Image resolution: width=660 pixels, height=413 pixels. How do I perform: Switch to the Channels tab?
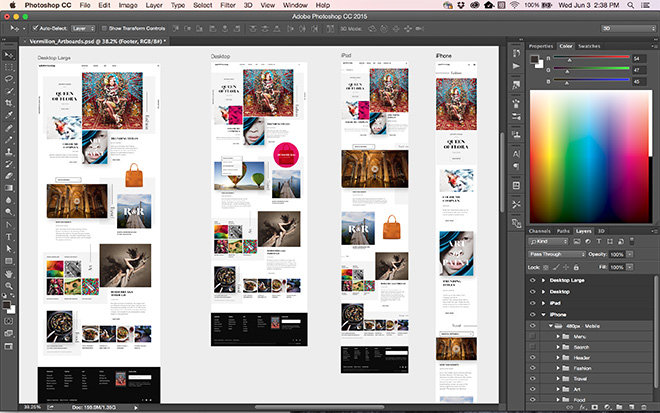[539, 231]
